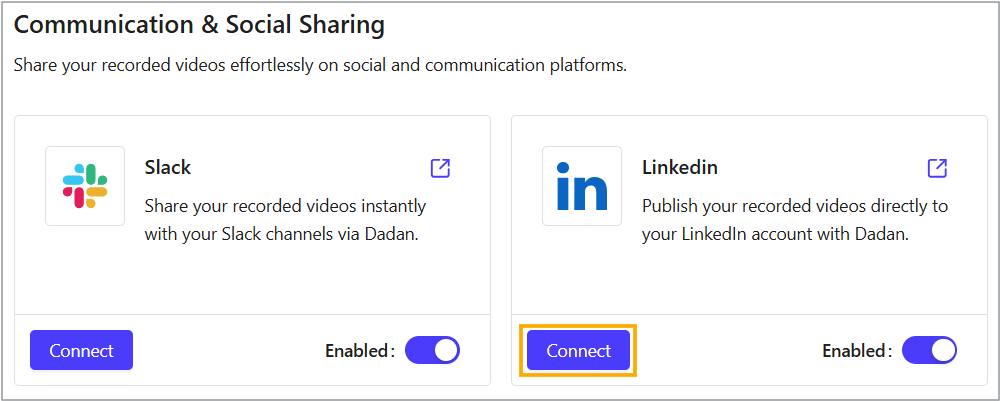
Task: Click empty footer space in the Slack card
Action: 228,350
